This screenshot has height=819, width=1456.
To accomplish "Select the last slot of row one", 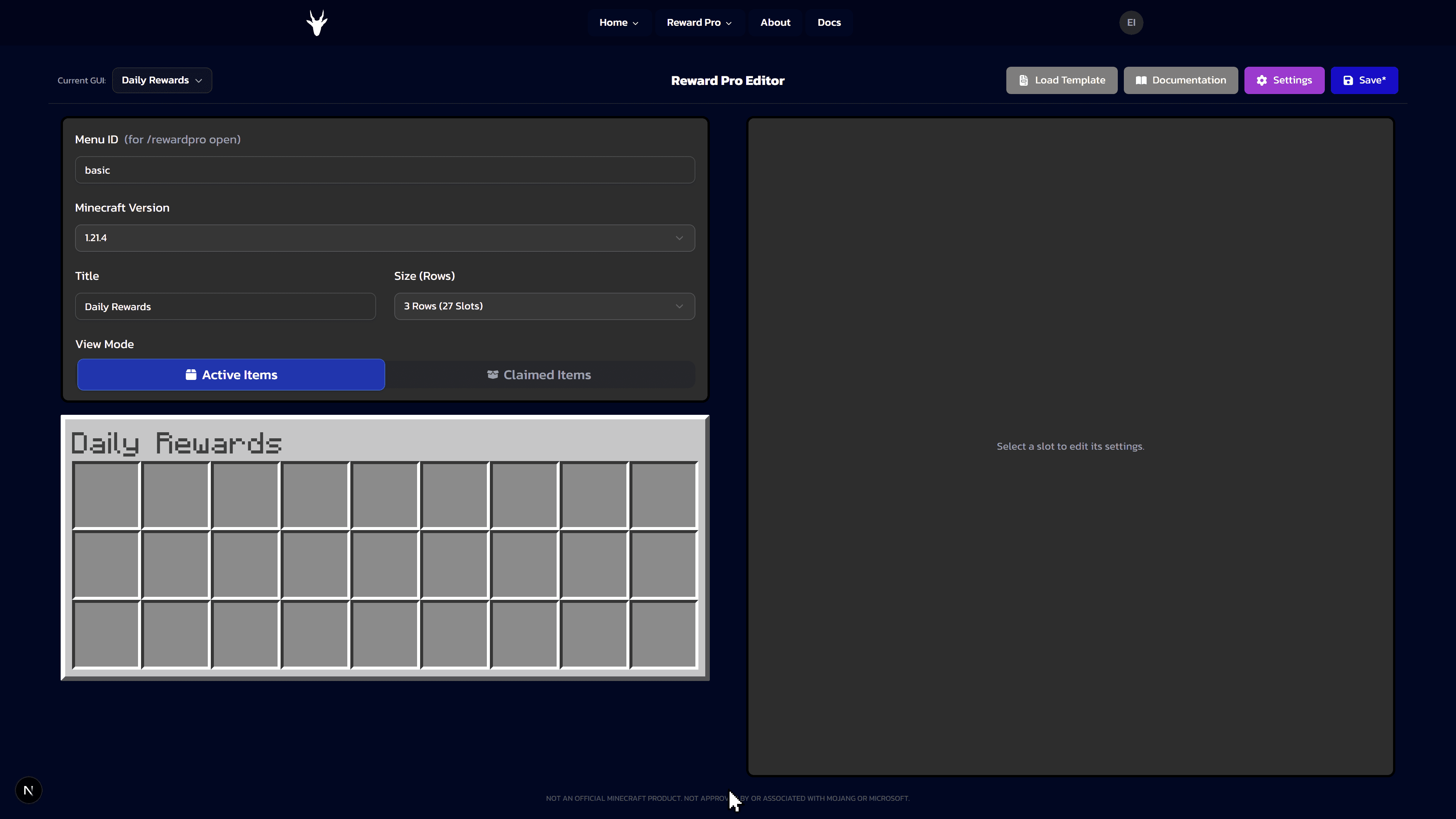I will pos(664,495).
